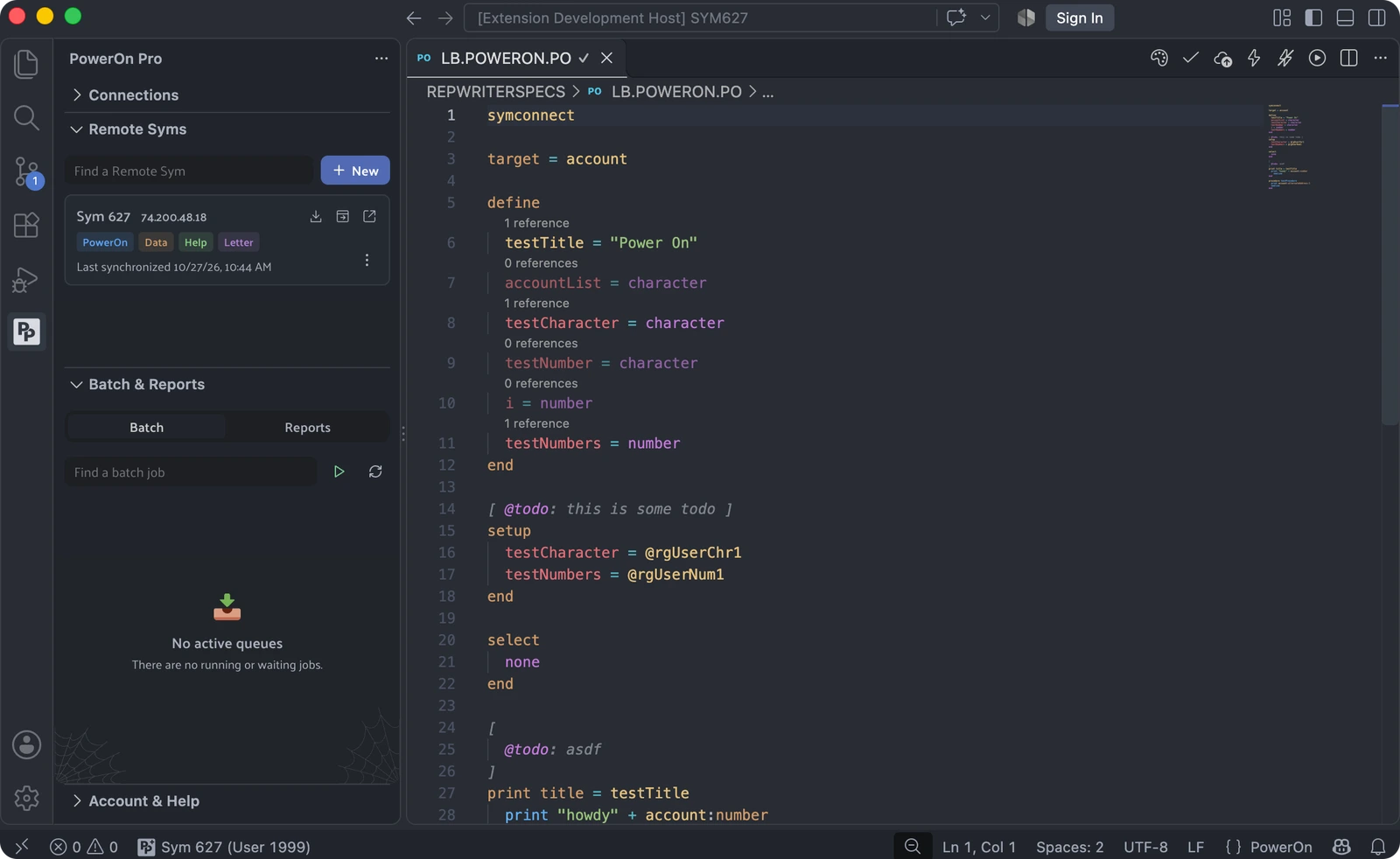1400x859 pixels.
Task: Click the cloud upload icon in editor toolbar
Action: (x=1222, y=59)
